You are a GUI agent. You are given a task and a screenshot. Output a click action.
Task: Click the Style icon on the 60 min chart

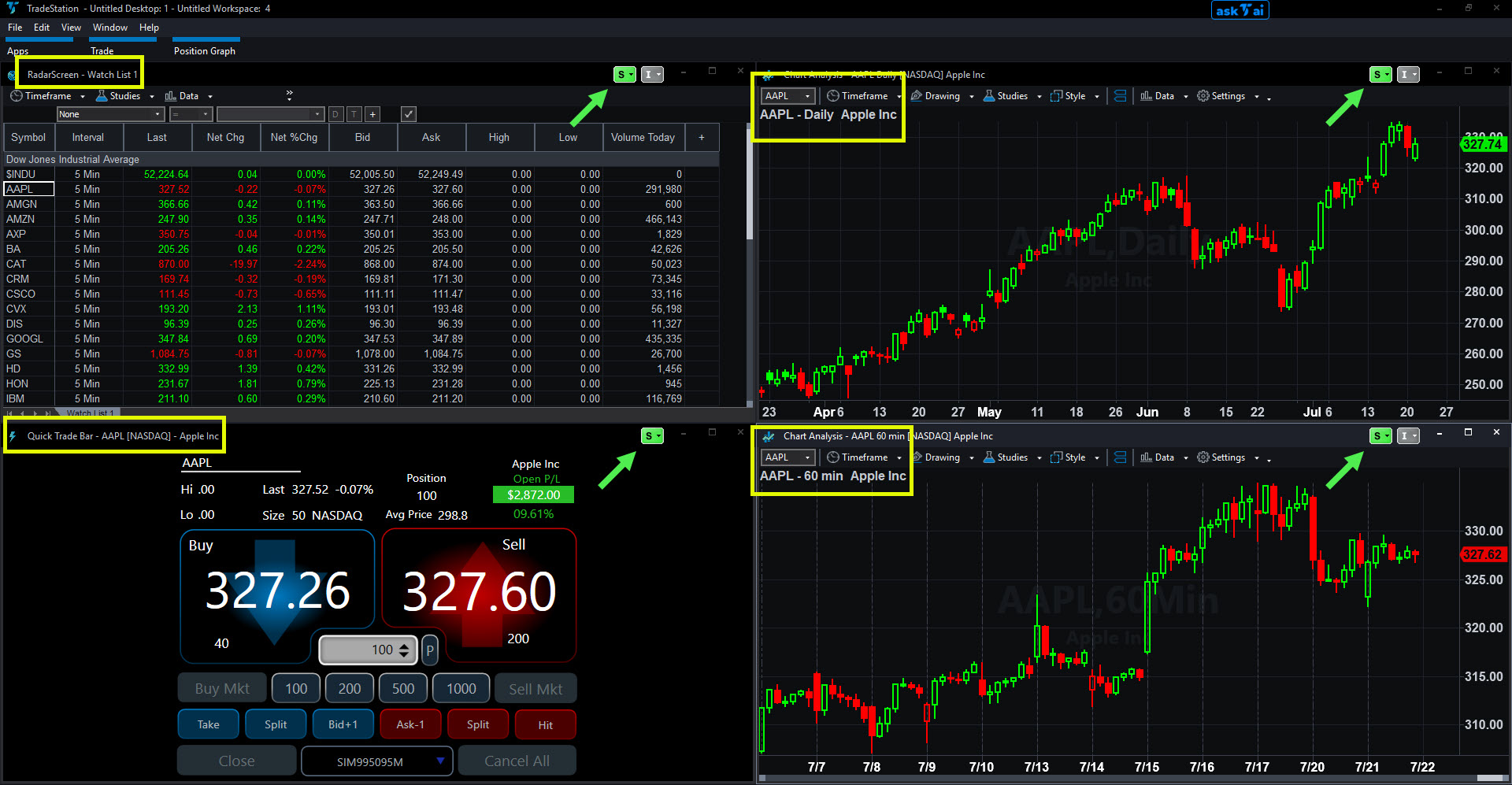[x=1057, y=457]
